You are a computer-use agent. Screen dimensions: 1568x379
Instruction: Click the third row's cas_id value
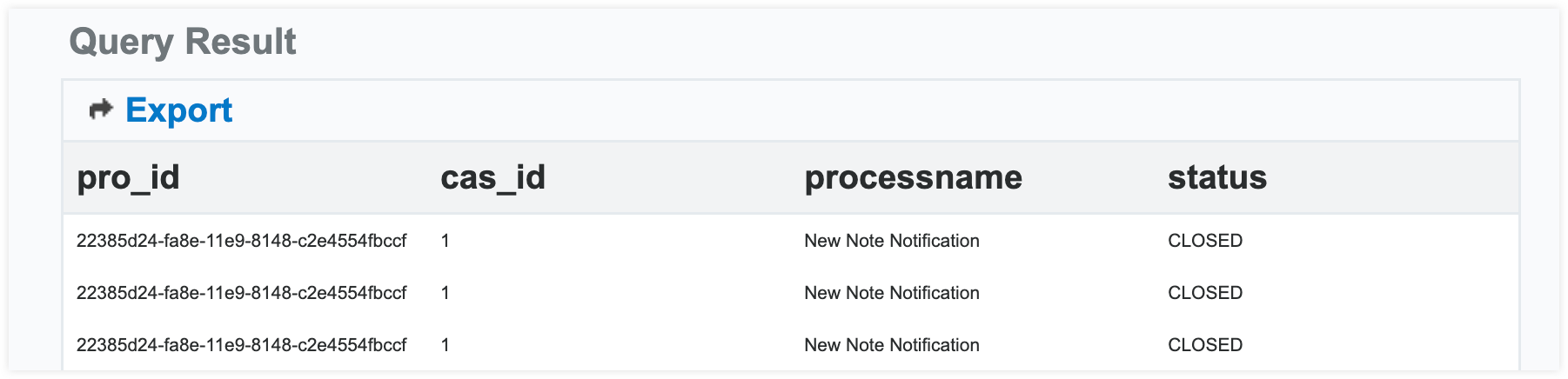coord(446,345)
